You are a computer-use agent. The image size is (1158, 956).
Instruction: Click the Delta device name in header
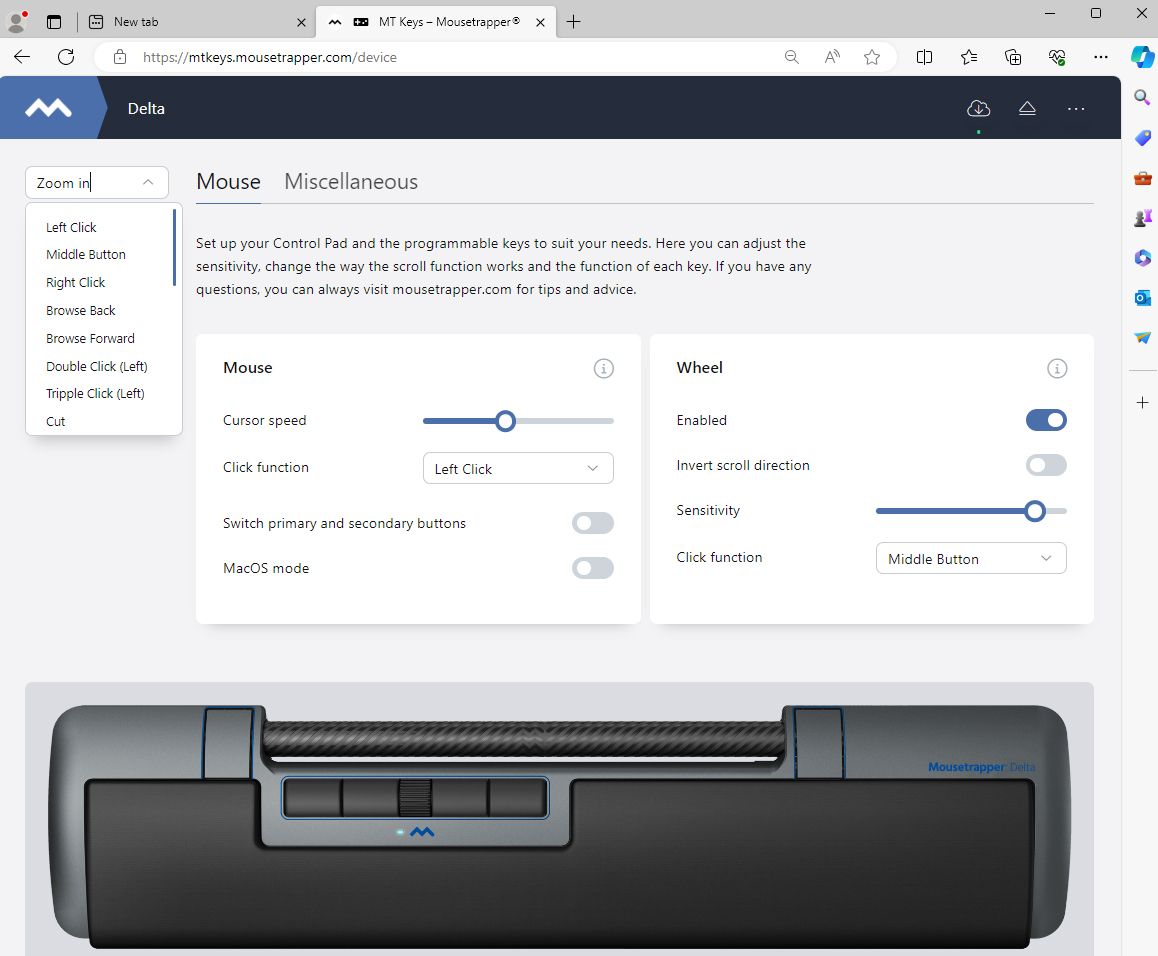[146, 109]
